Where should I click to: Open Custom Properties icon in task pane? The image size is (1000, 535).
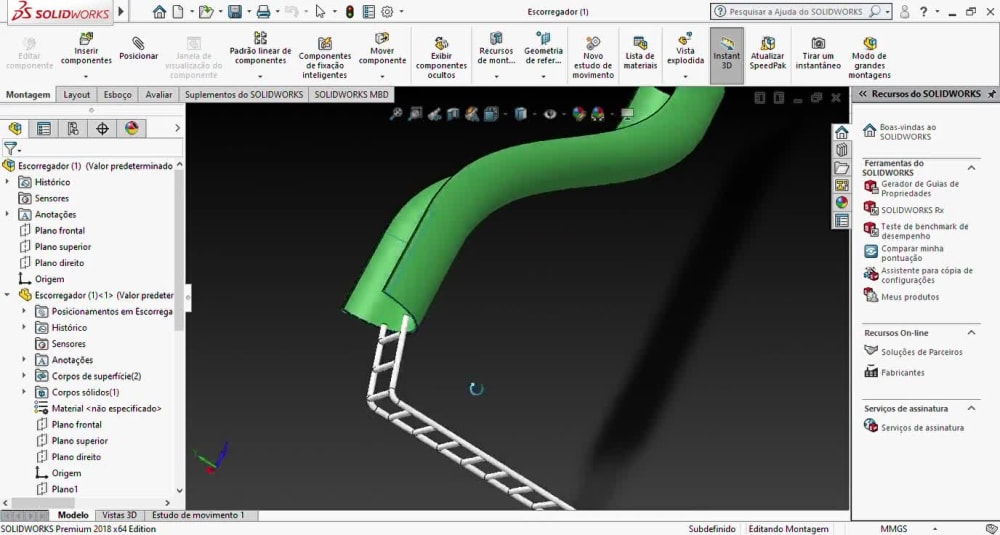click(842, 221)
